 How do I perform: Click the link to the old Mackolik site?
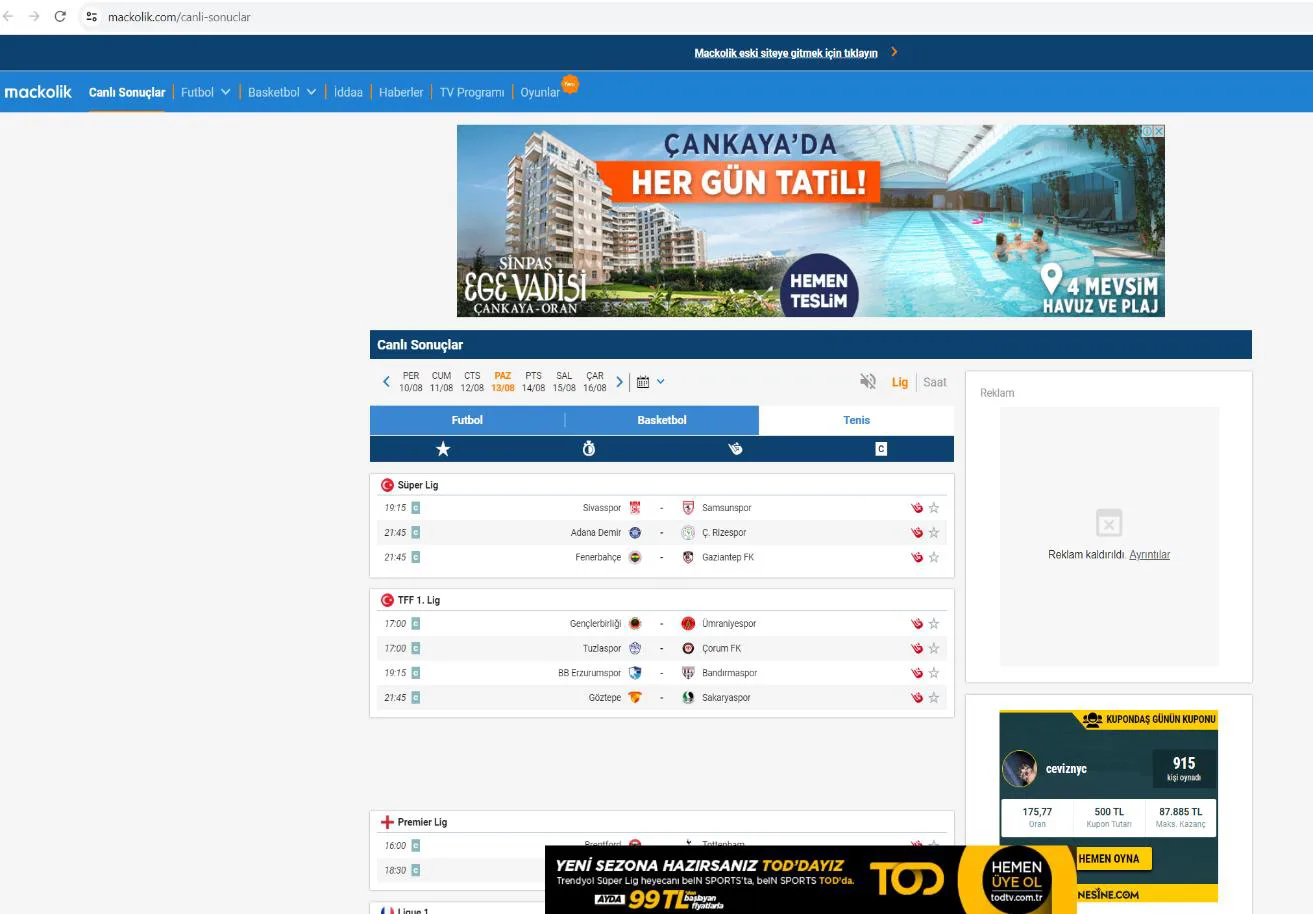pyautogui.click(x=786, y=53)
